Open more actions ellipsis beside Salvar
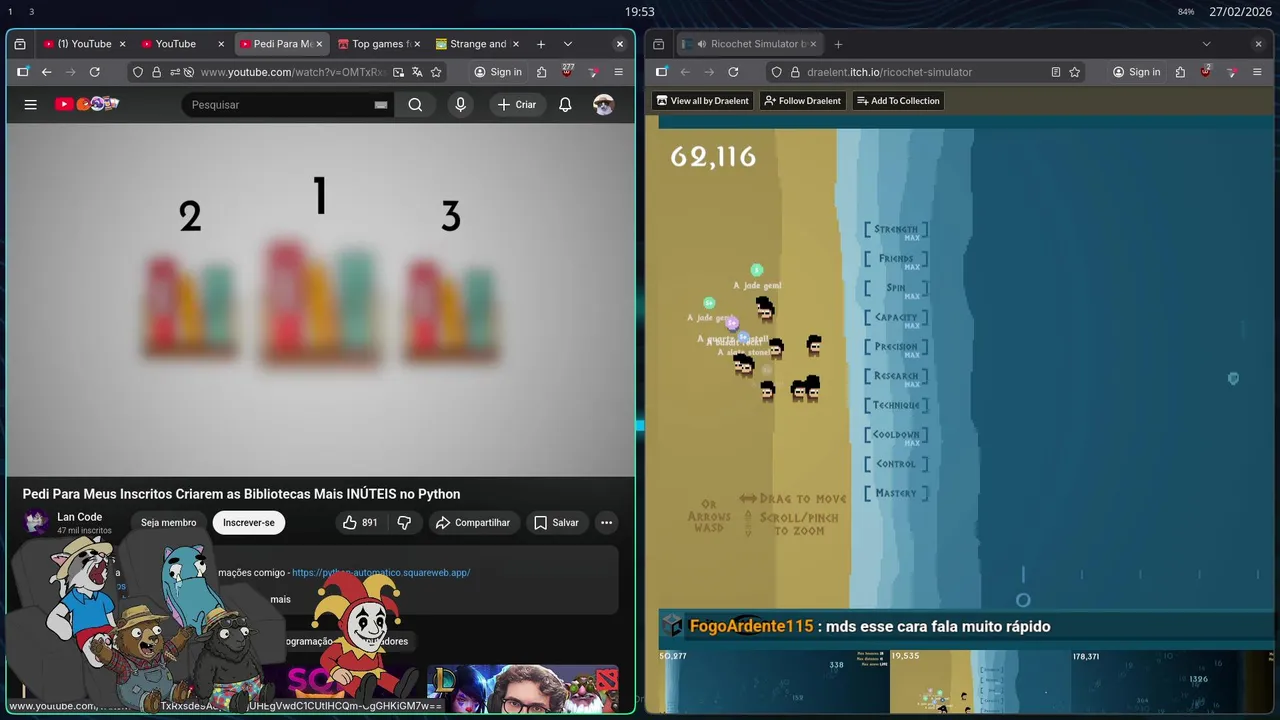This screenshot has width=1280, height=720. click(x=606, y=522)
